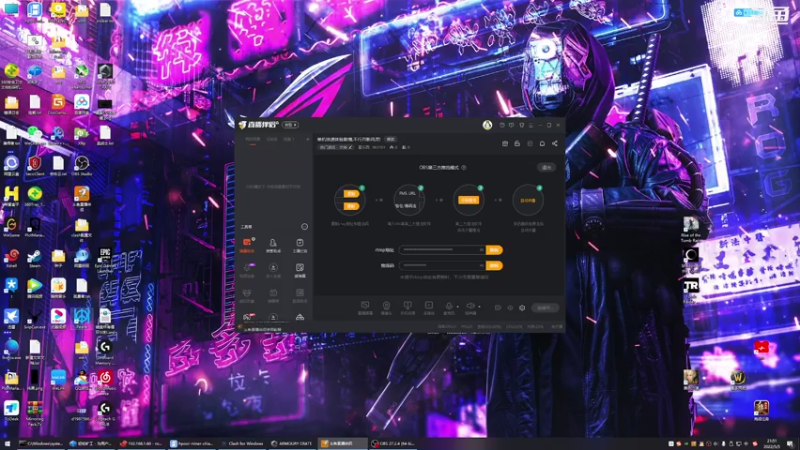
Task: Select the first tab in left scene panel
Action: [253, 139]
